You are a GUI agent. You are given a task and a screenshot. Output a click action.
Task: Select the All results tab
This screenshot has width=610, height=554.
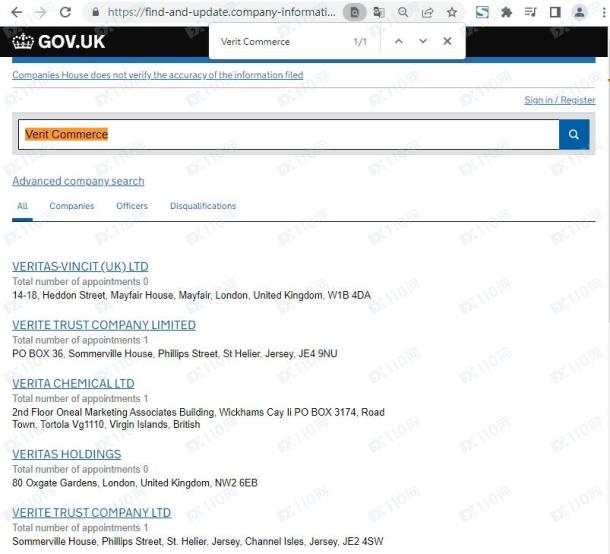click(x=22, y=206)
